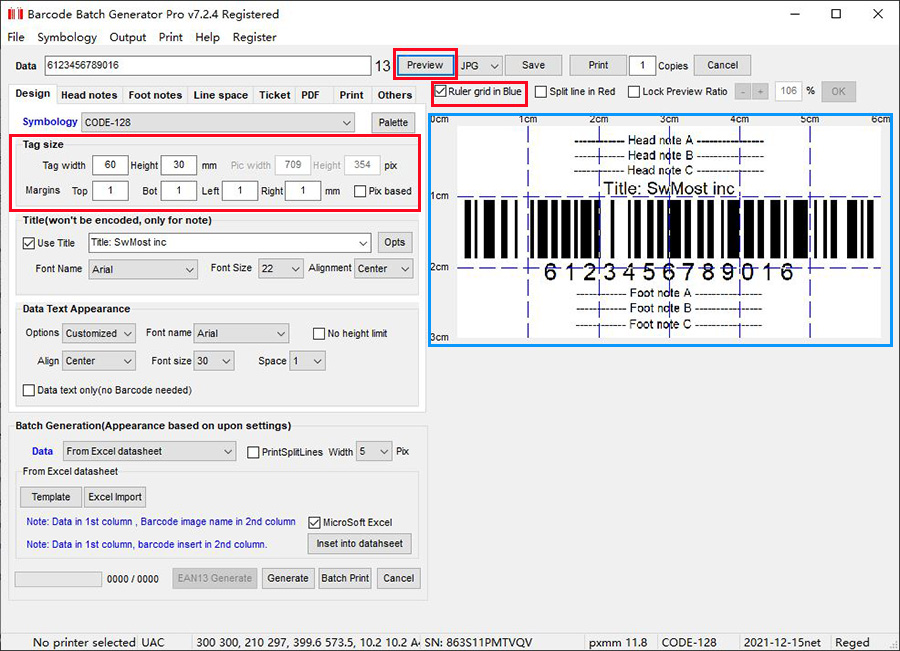Open the split line Width 5 dropdown
The image size is (900, 651).
tap(374, 452)
